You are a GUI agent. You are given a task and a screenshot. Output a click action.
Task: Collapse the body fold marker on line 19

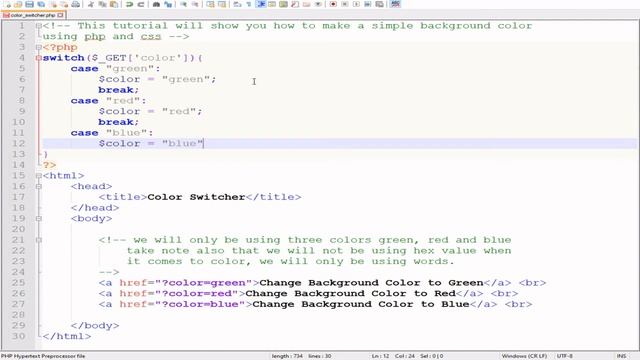pos(38,219)
